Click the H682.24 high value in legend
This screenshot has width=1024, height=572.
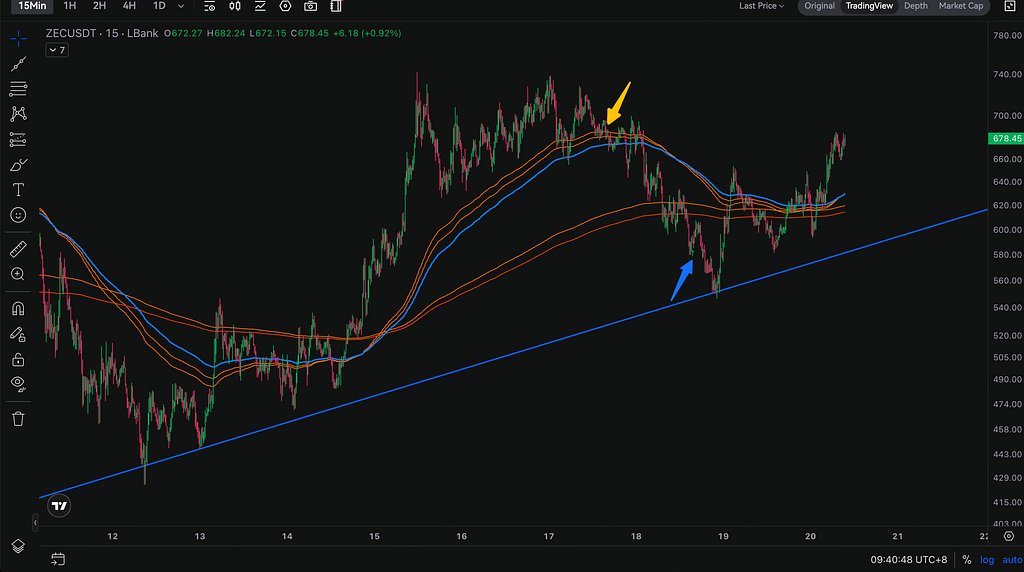tap(226, 33)
